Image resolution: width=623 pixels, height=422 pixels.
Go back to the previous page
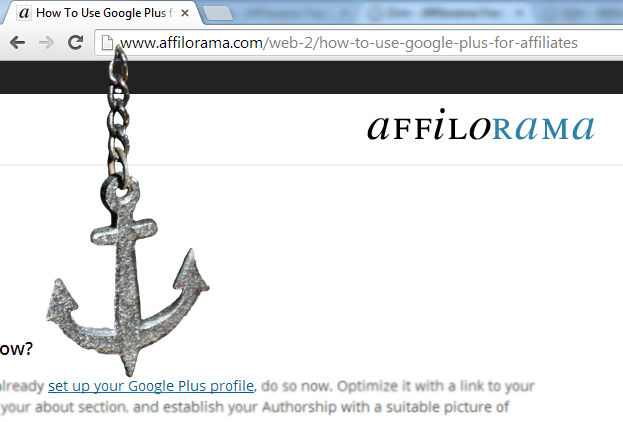[x=17, y=43]
